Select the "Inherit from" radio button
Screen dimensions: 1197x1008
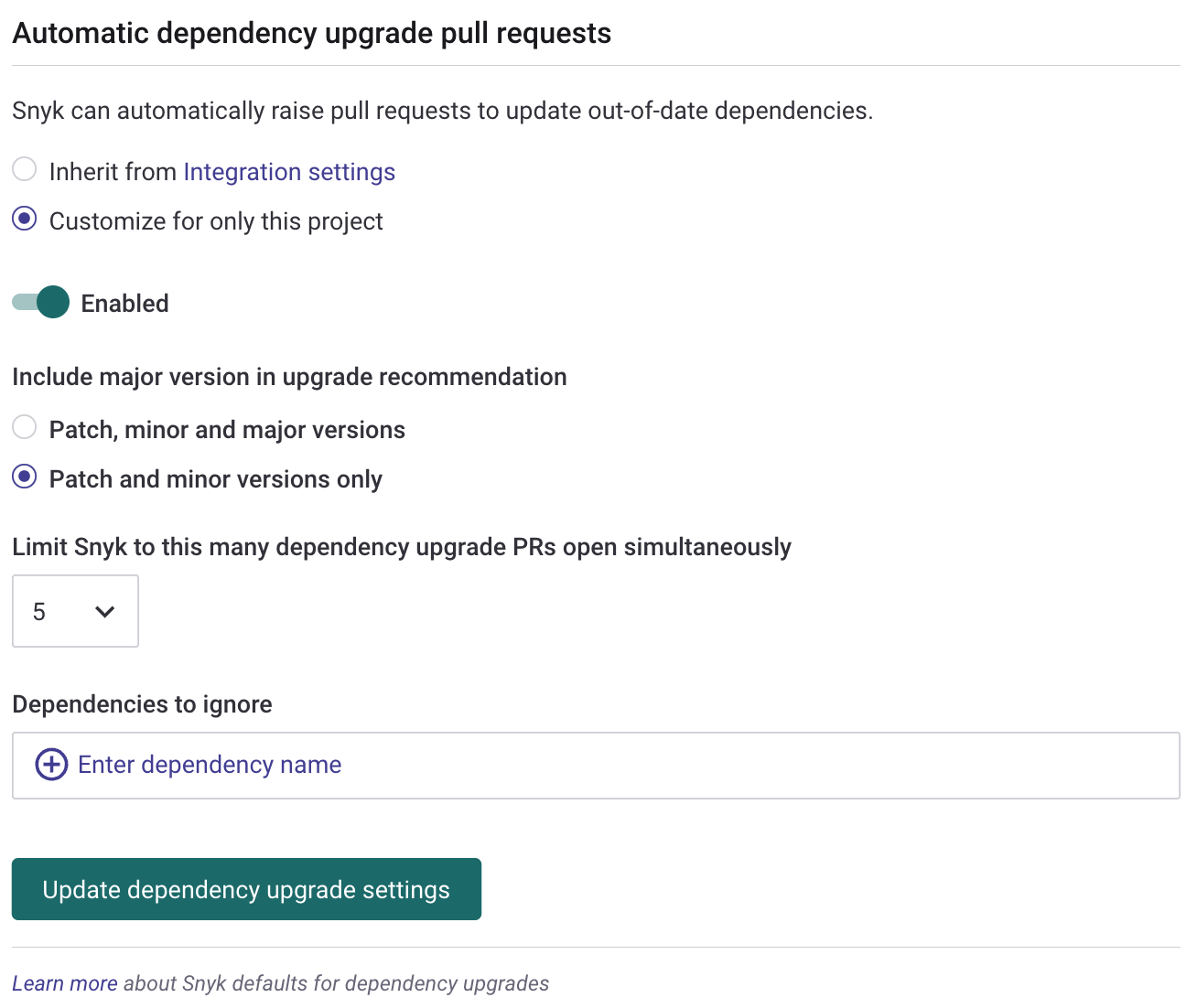click(25, 169)
